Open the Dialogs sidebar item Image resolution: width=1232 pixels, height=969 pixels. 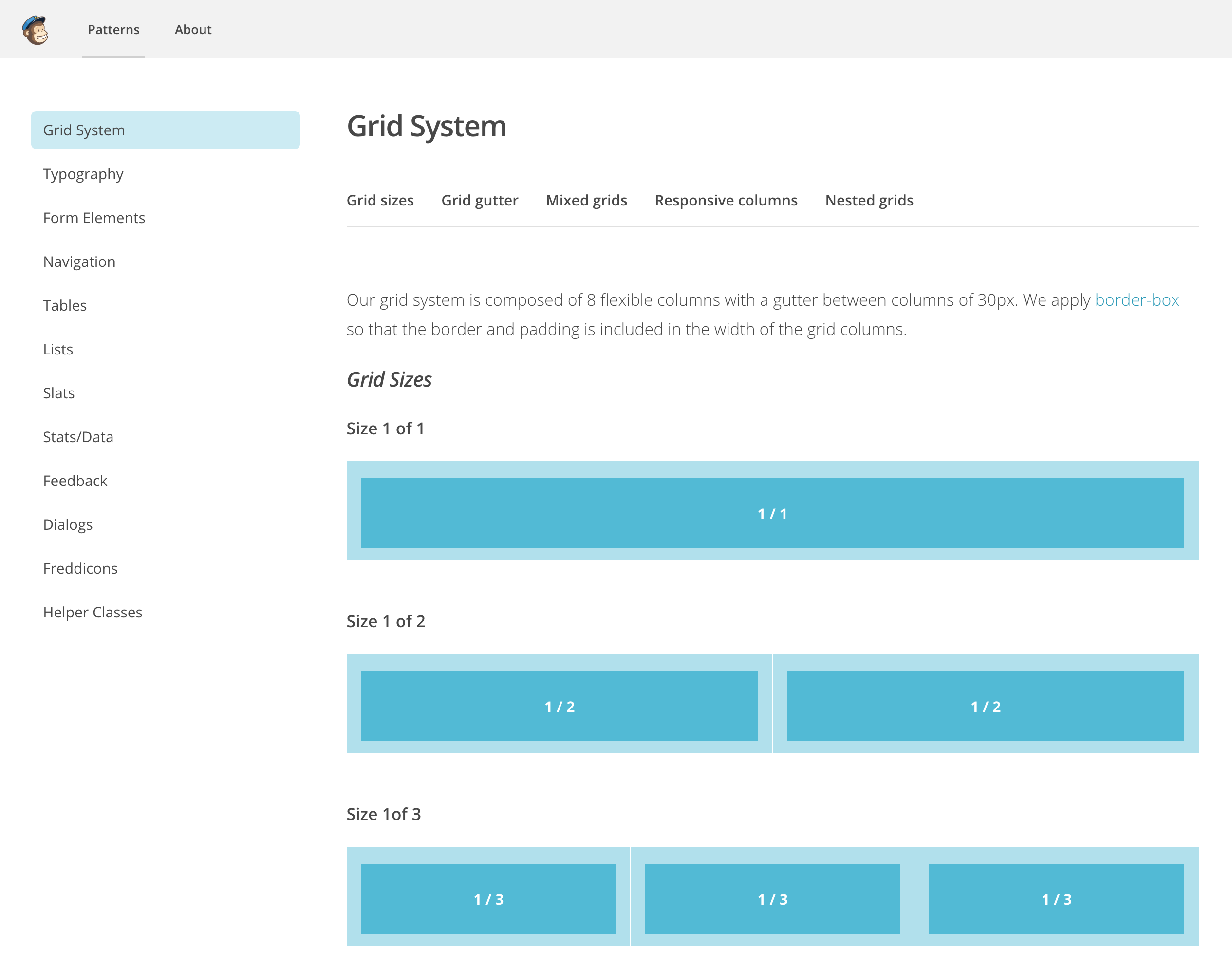(68, 524)
